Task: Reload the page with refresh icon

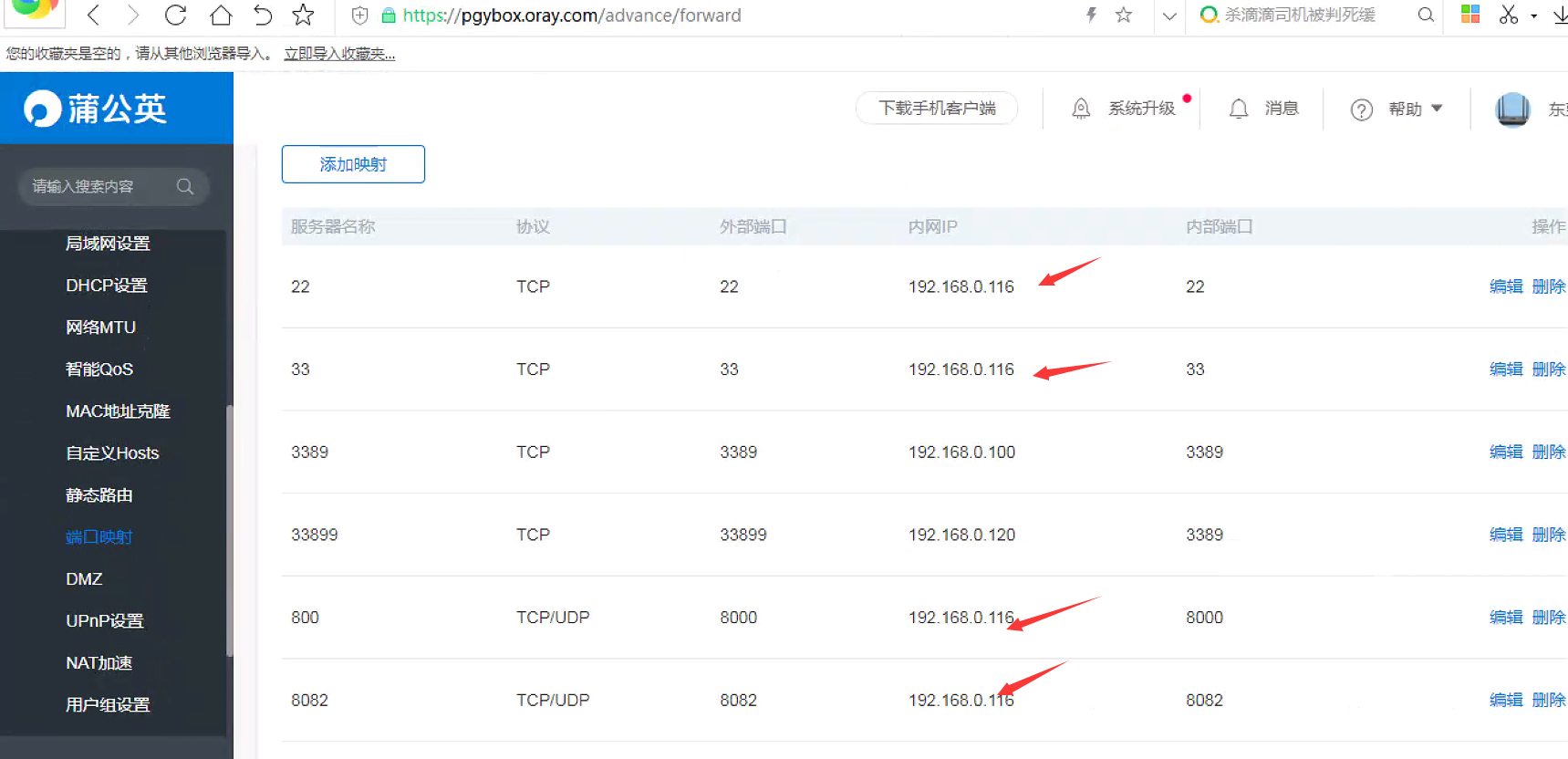Action: click(175, 15)
